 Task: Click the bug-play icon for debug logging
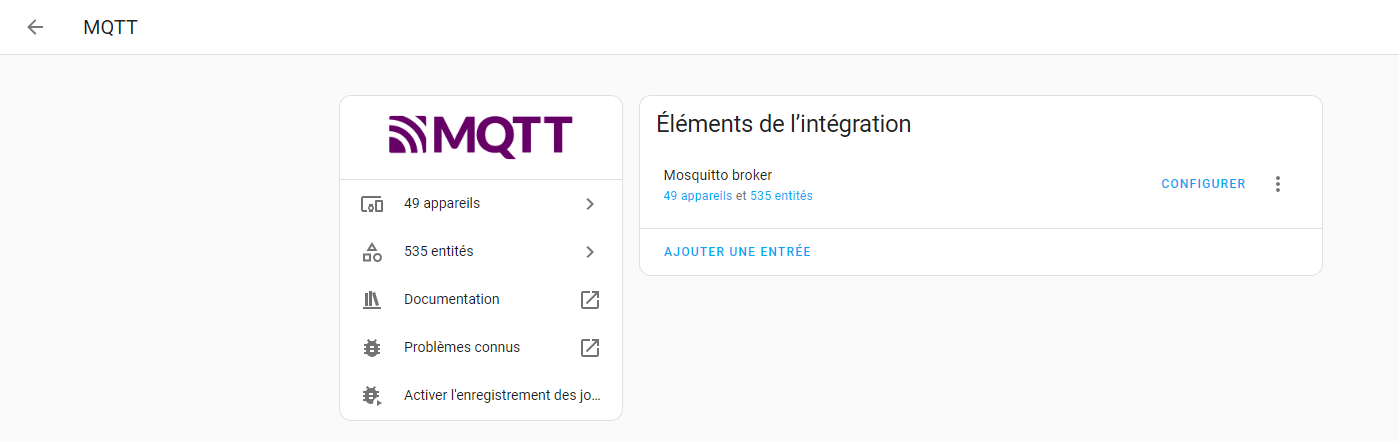(372, 396)
